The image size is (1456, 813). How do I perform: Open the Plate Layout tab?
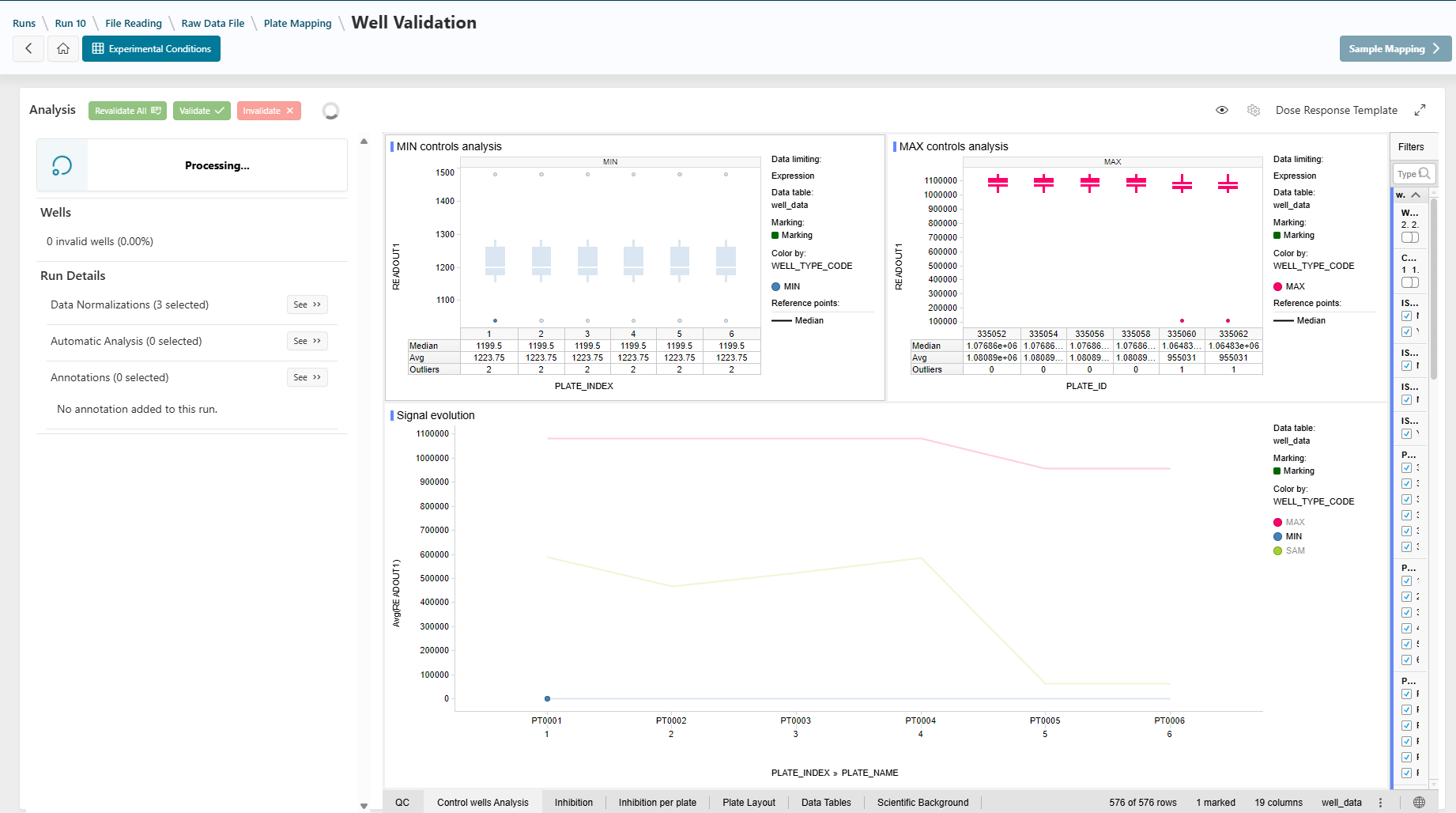[x=749, y=802]
